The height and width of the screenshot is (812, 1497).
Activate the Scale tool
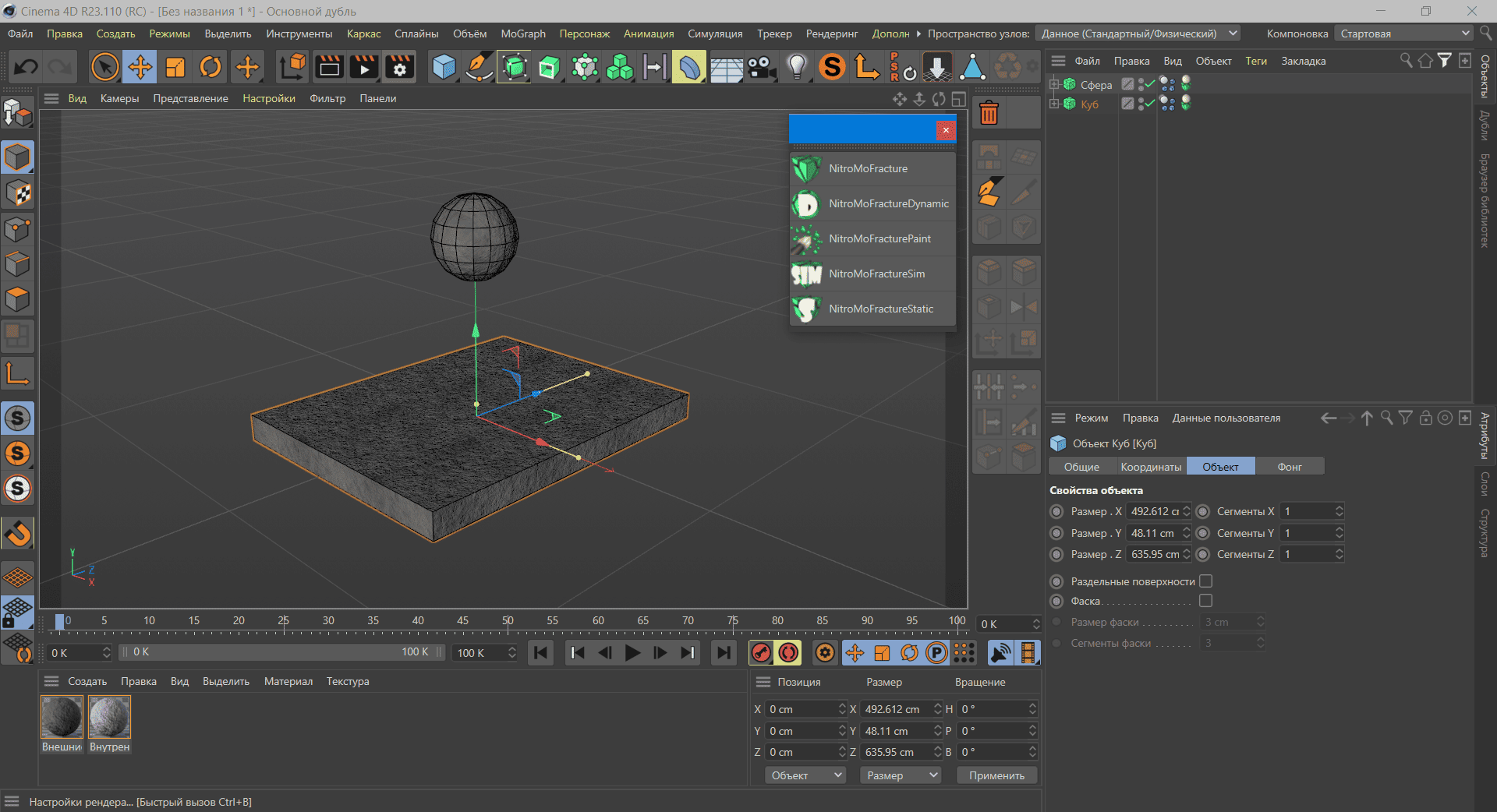pos(175,67)
